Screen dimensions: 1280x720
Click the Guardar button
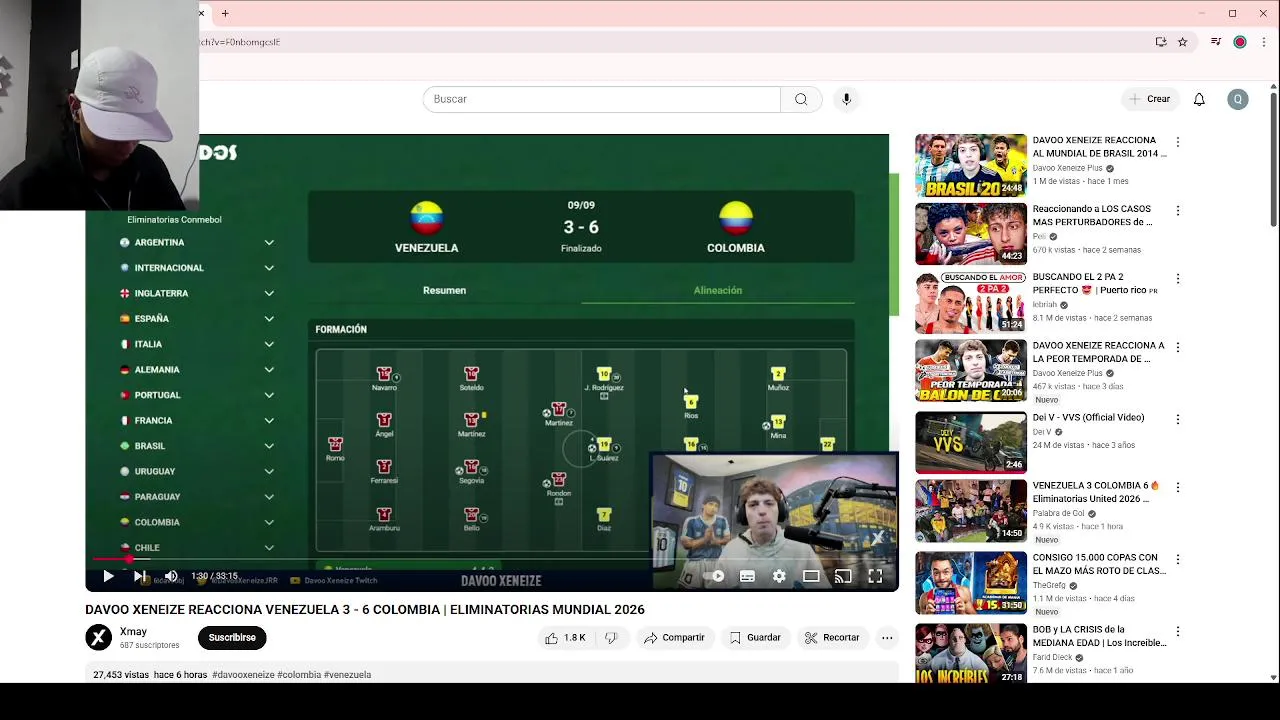click(x=755, y=637)
